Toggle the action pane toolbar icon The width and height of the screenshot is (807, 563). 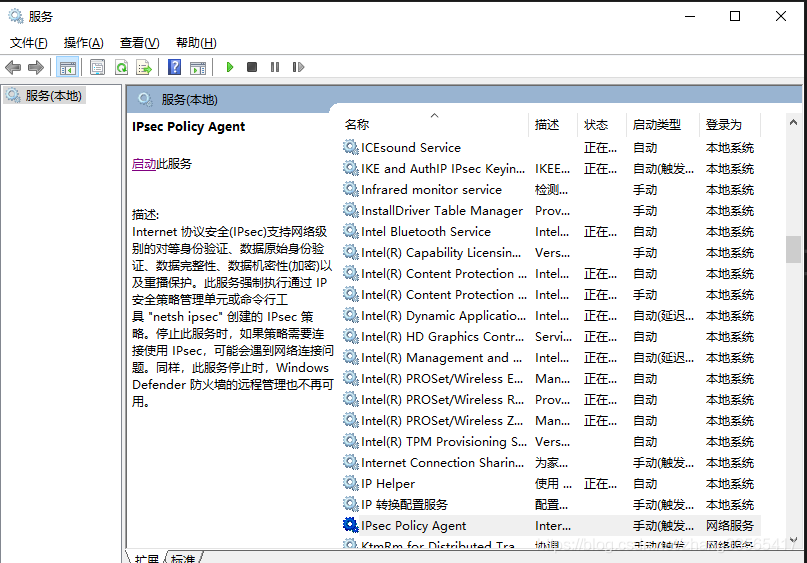tap(198, 67)
